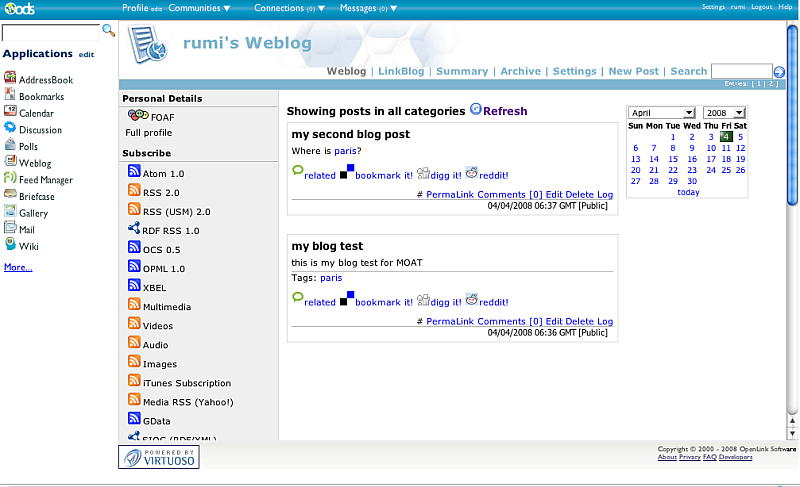Expand the Communities menu
This screenshot has width=800, height=487.
point(199,8)
